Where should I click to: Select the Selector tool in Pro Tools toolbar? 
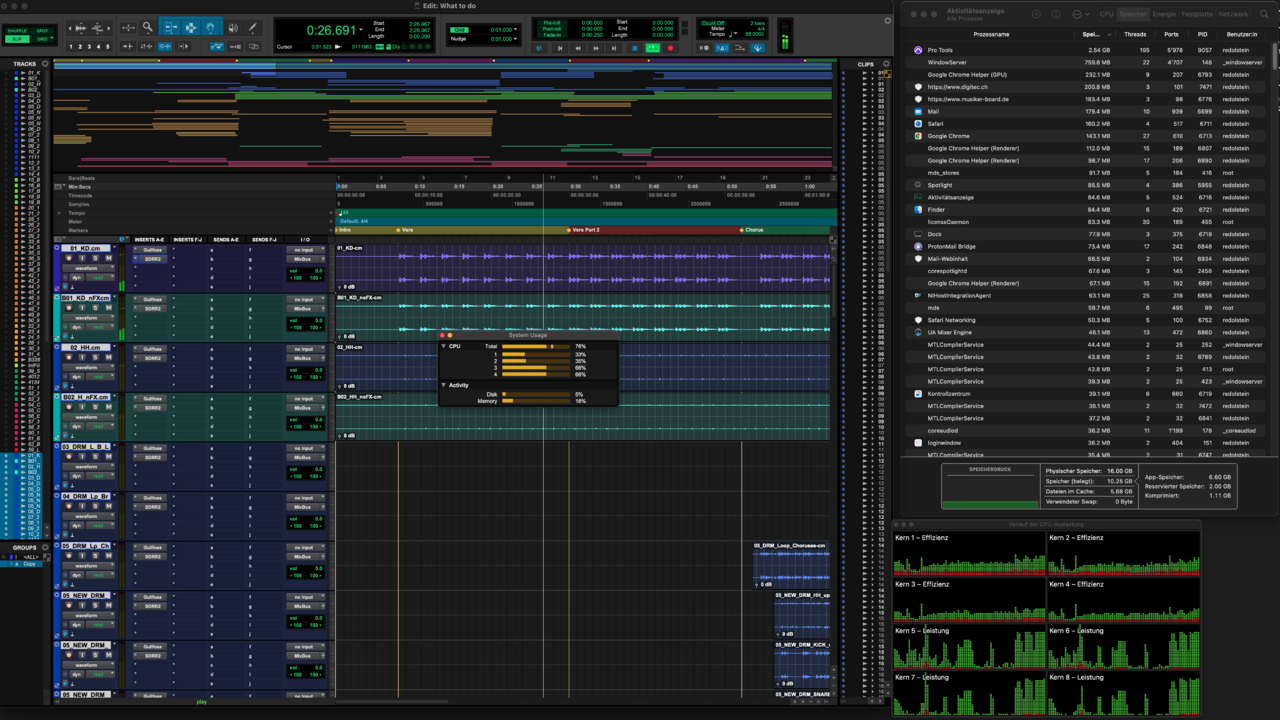click(x=191, y=27)
